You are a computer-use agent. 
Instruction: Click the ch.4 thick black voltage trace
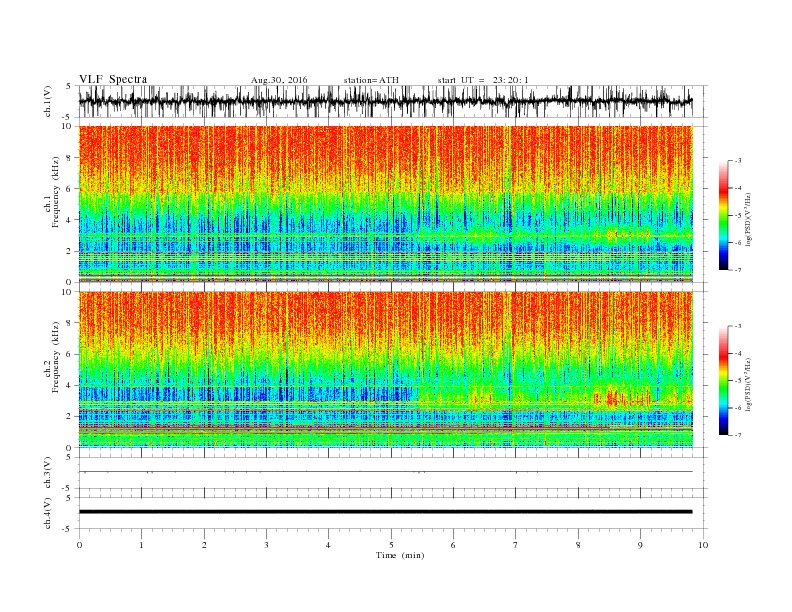(x=385, y=512)
